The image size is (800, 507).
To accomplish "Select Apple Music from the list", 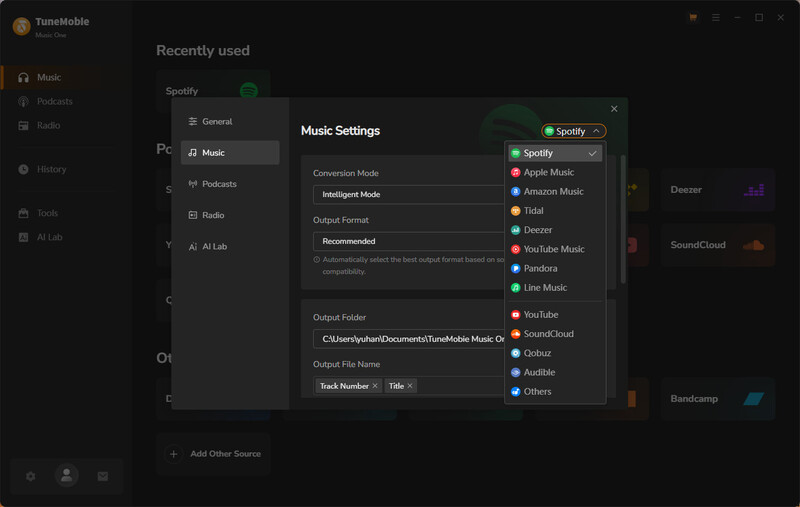I will [x=548, y=173].
